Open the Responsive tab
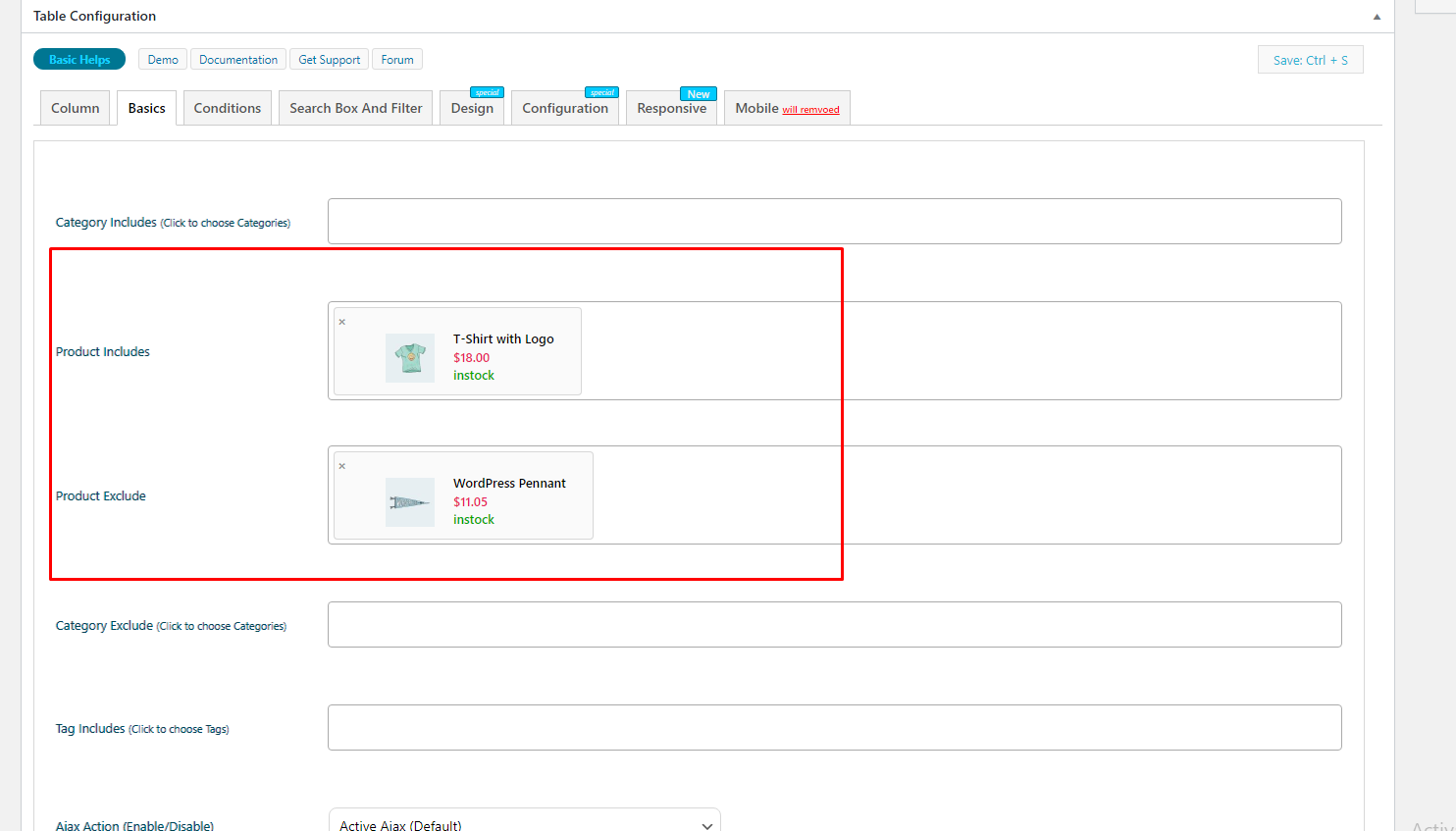The width and height of the screenshot is (1456, 831). click(x=672, y=108)
